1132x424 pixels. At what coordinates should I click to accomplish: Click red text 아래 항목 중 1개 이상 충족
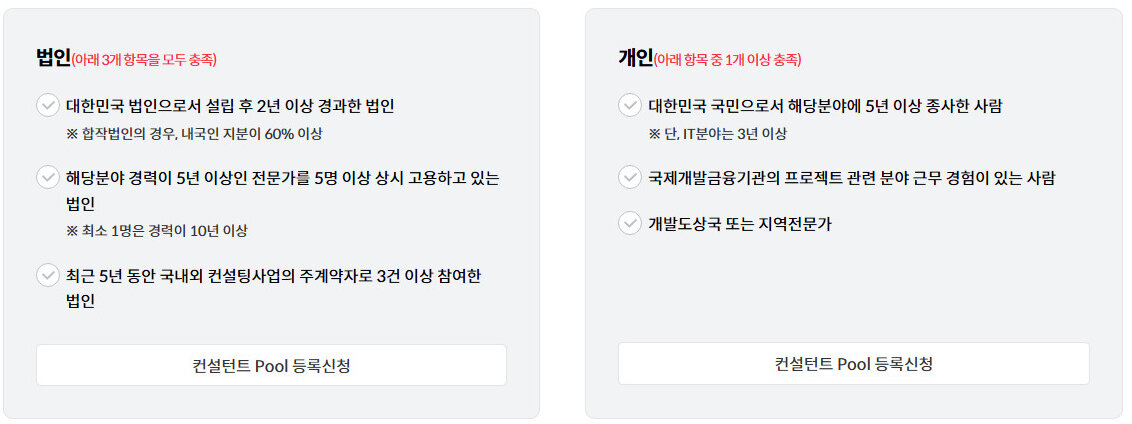coord(728,60)
